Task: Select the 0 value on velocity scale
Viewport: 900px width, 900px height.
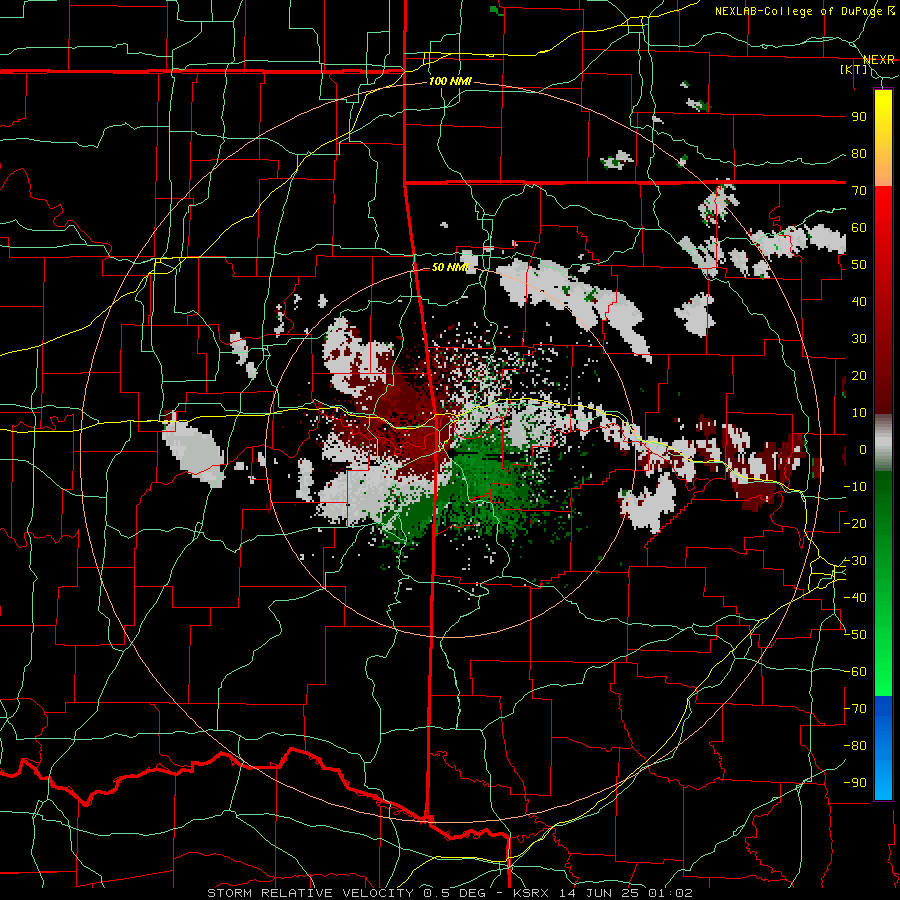Action: click(x=863, y=450)
